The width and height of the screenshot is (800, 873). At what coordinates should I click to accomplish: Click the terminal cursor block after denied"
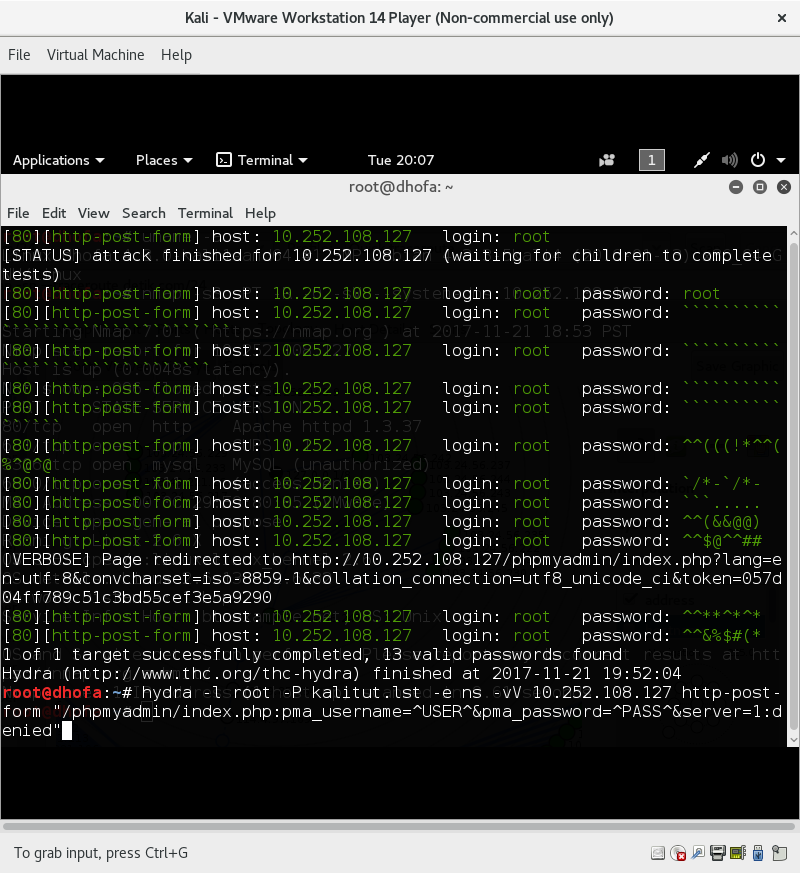67,730
